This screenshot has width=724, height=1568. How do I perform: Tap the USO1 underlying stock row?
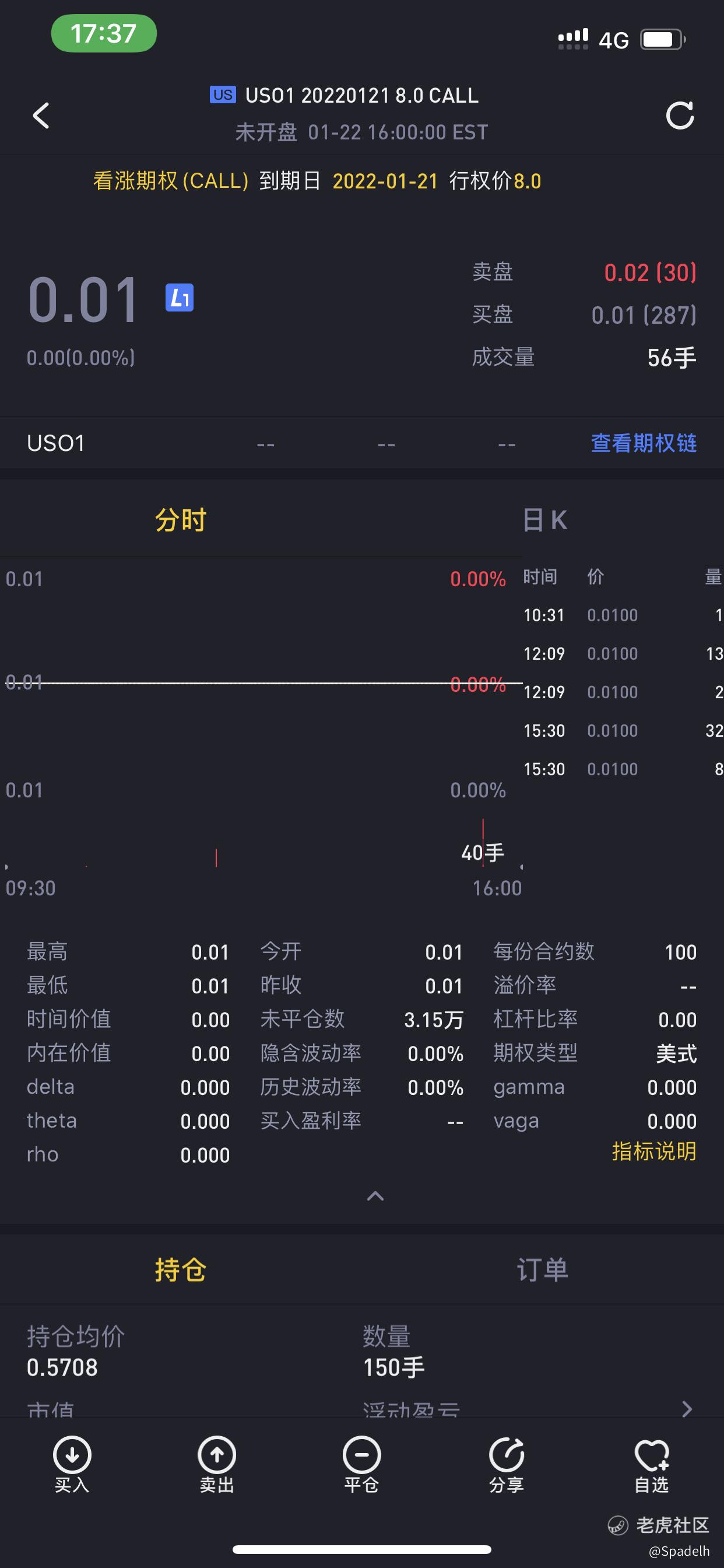[362, 443]
